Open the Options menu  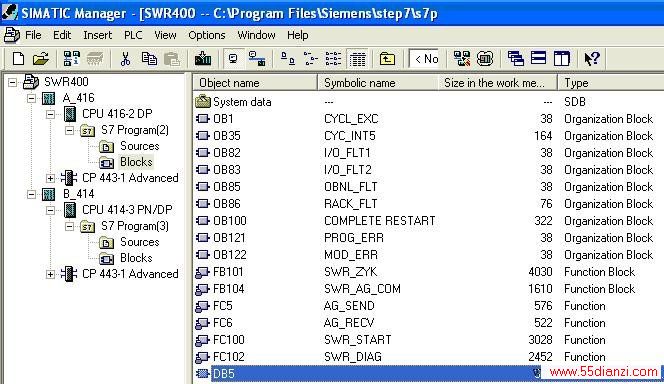pyautogui.click(x=207, y=35)
